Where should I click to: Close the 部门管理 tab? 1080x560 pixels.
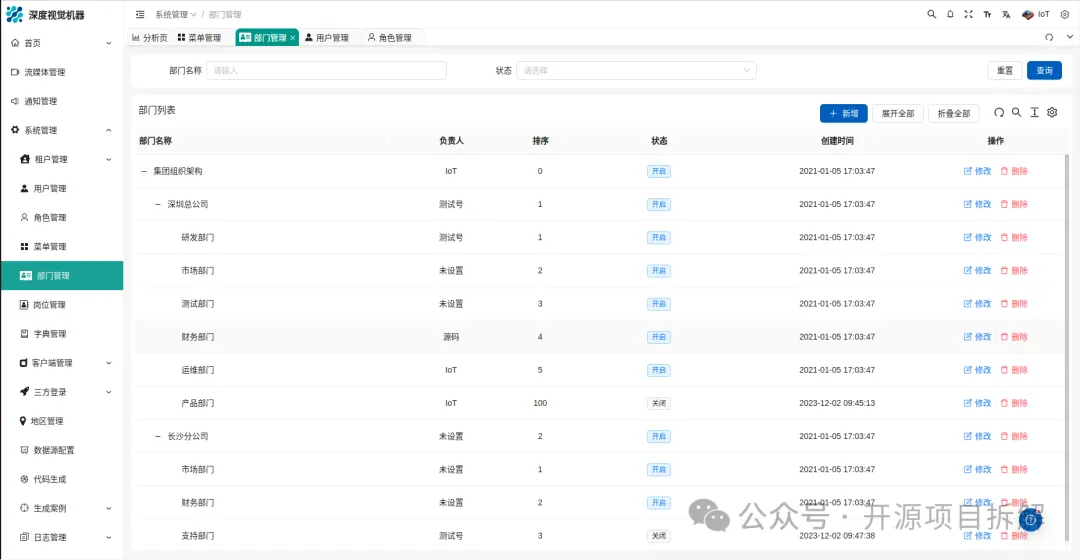pyautogui.click(x=293, y=38)
